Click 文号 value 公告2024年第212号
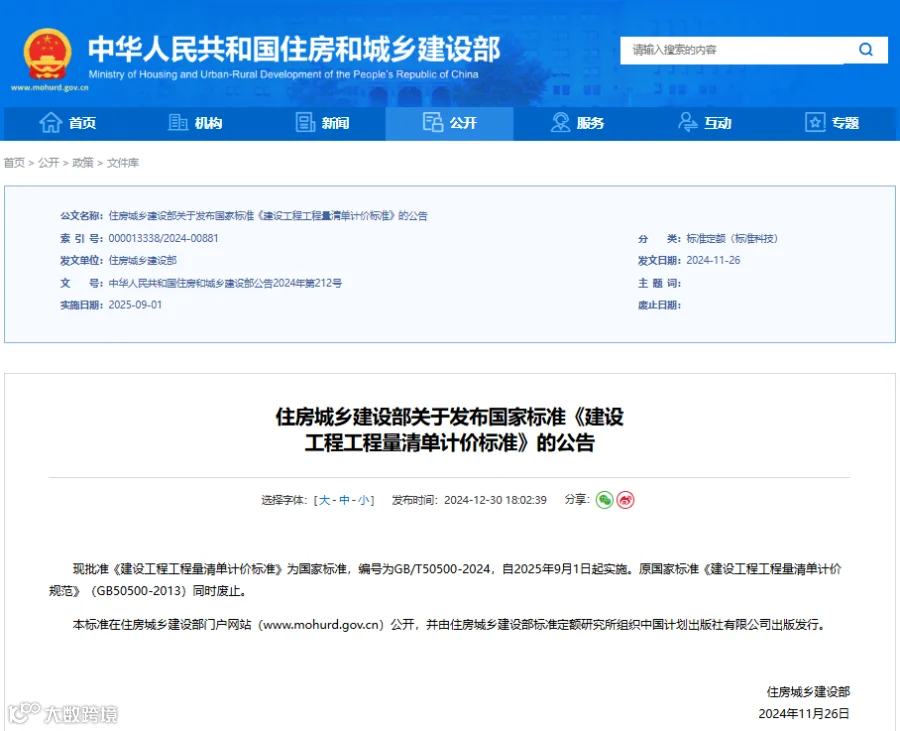 [225, 283]
